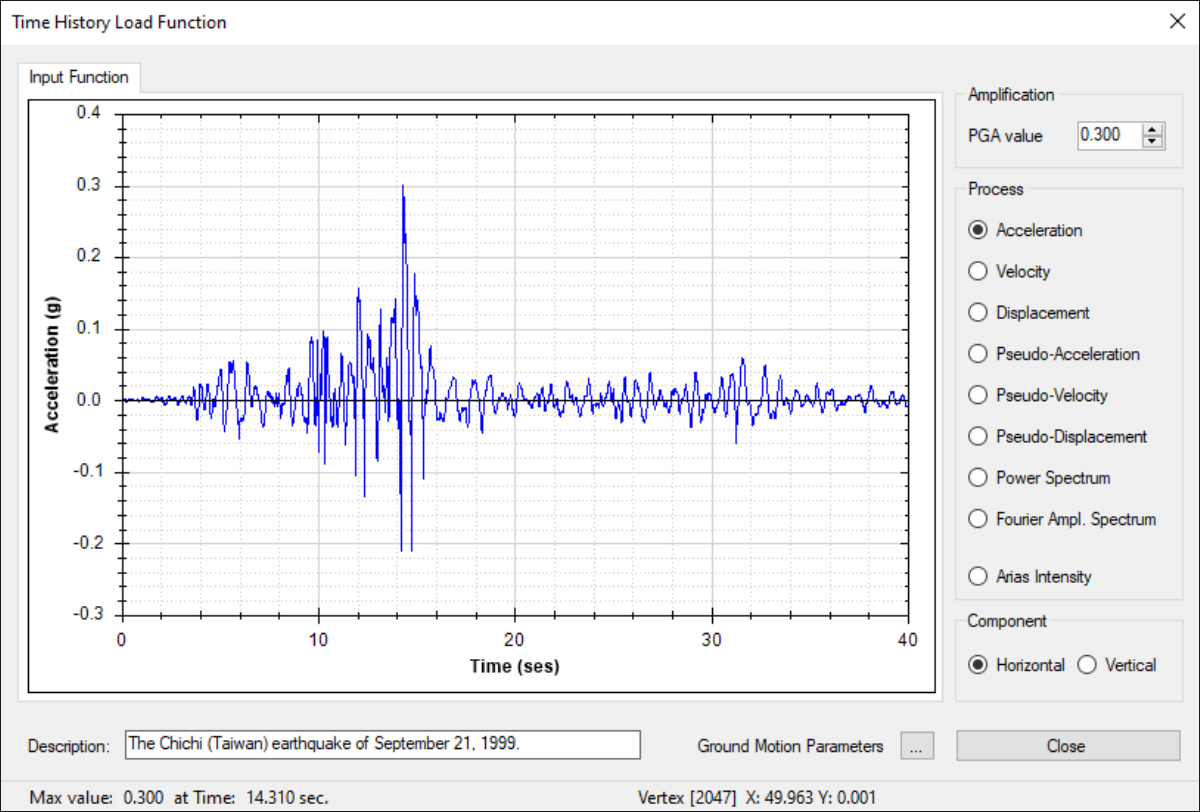Image resolution: width=1200 pixels, height=812 pixels.
Task: Click the Component group label
Action: 1007,621
